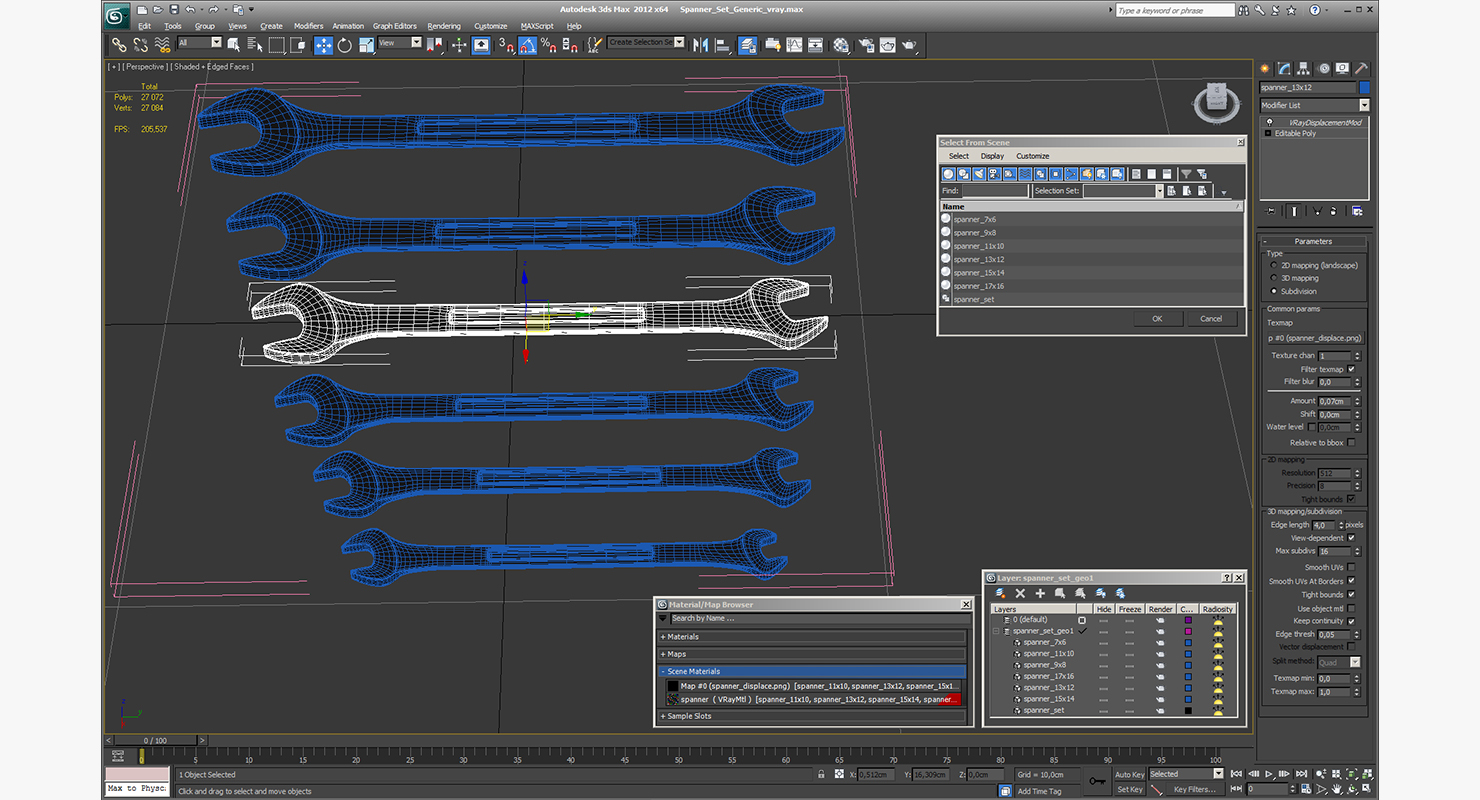Click the time slider 0 / 100 handle
1480x800 pixels.
(154, 741)
